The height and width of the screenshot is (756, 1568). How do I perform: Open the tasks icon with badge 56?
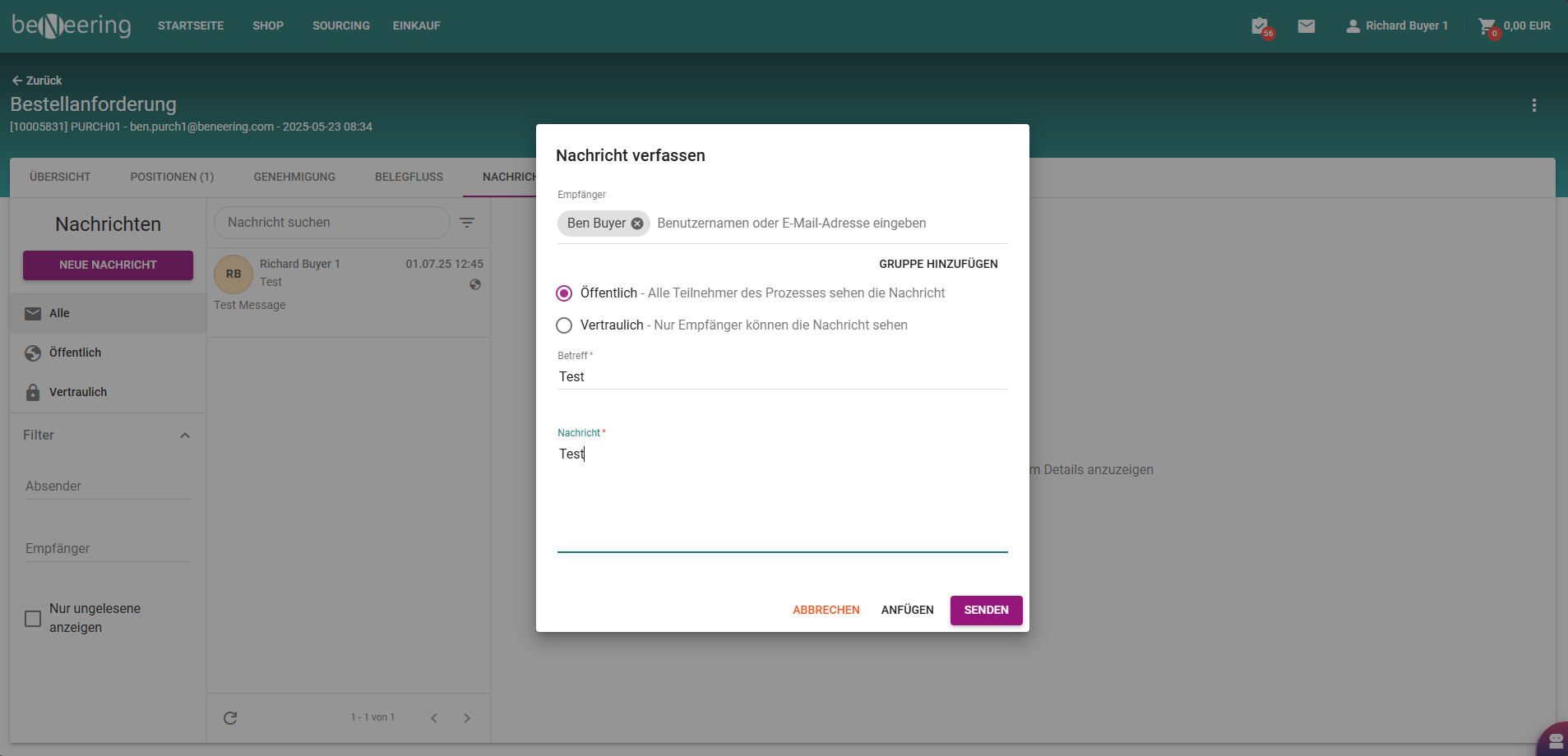1259,26
